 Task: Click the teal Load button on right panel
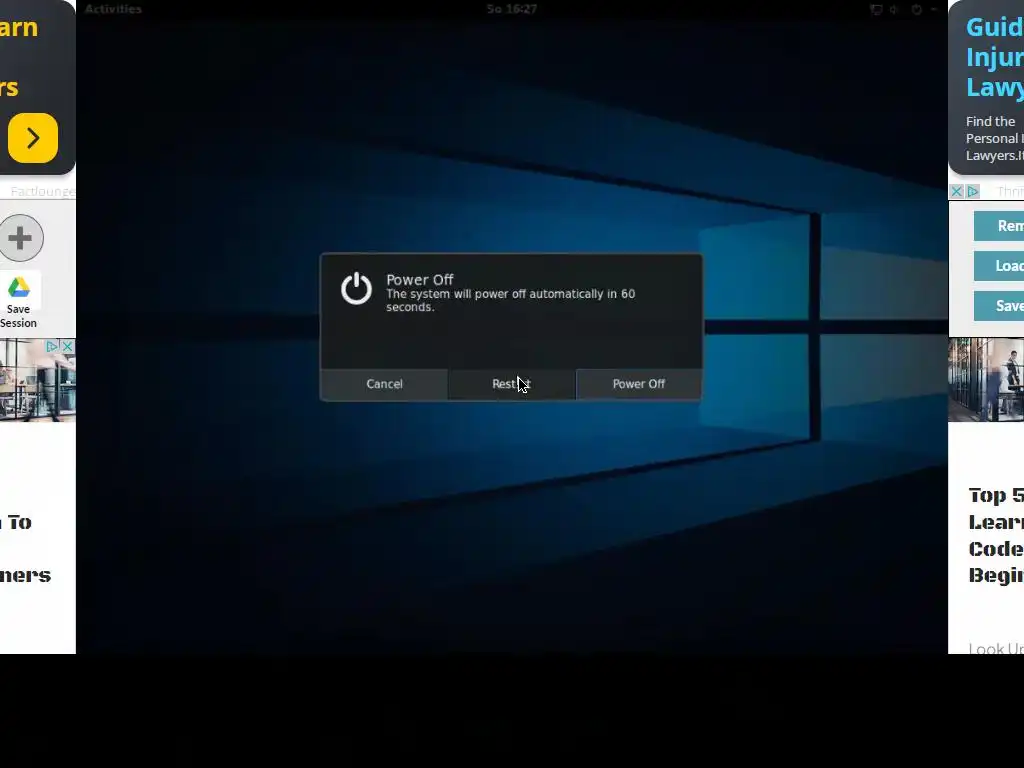click(999, 266)
